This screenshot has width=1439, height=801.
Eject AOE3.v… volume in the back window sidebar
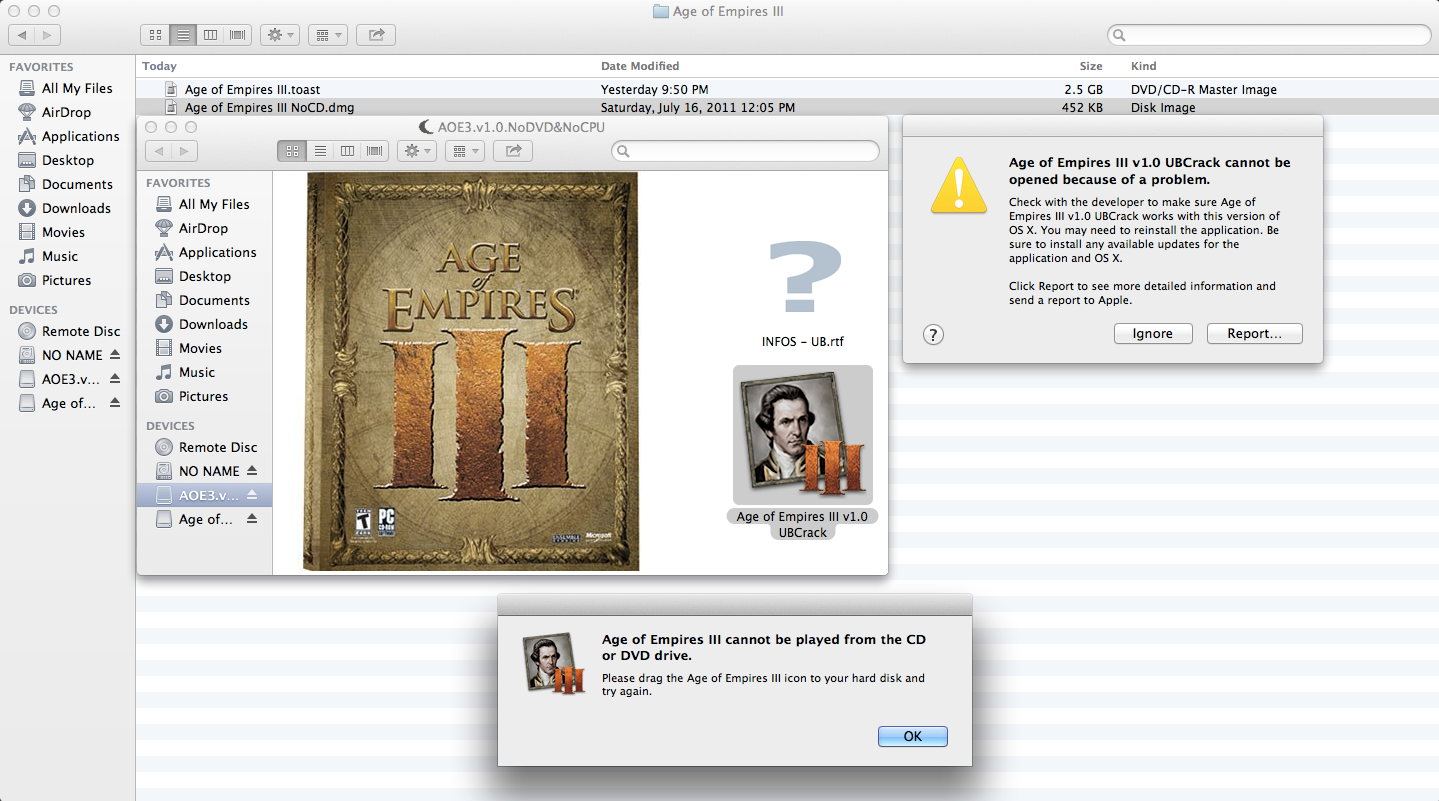coord(114,379)
